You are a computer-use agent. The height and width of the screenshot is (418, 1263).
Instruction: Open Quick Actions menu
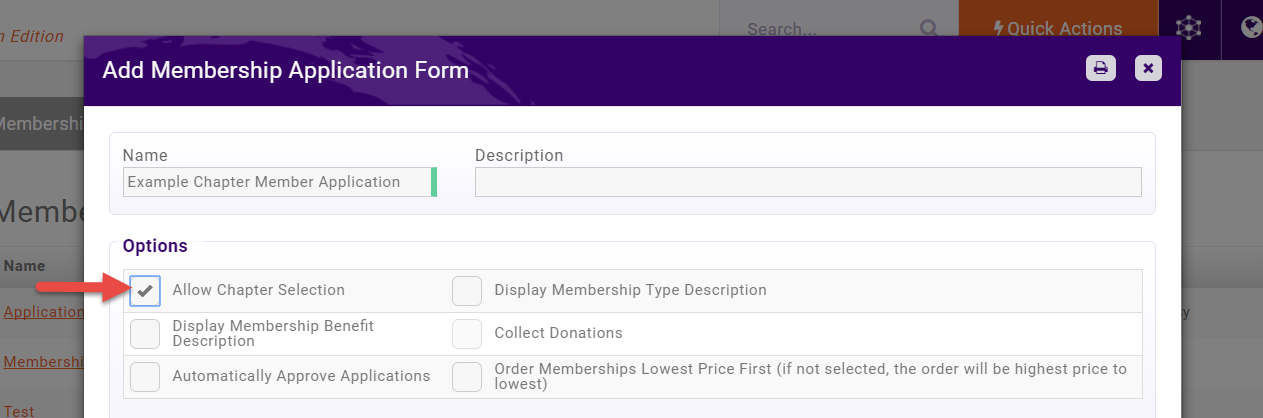coord(1058,28)
